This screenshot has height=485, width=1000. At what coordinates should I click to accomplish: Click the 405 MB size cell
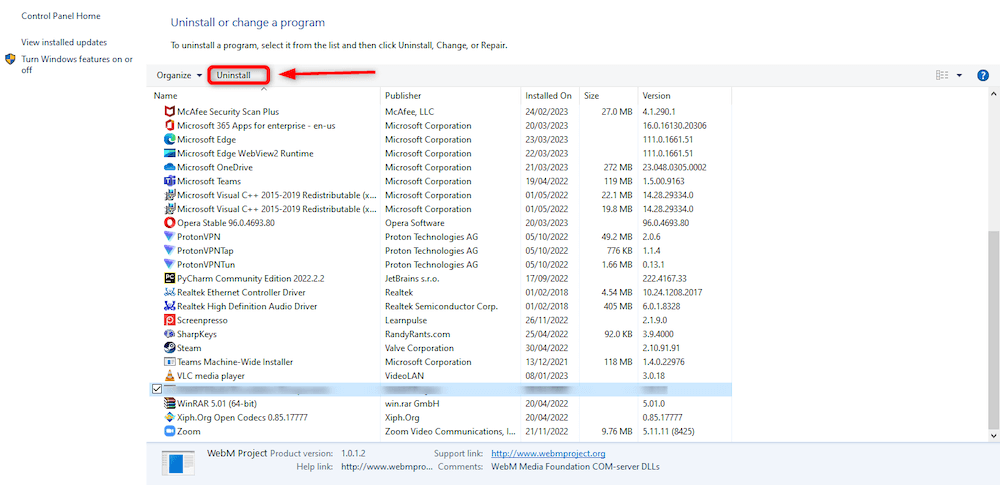point(618,306)
